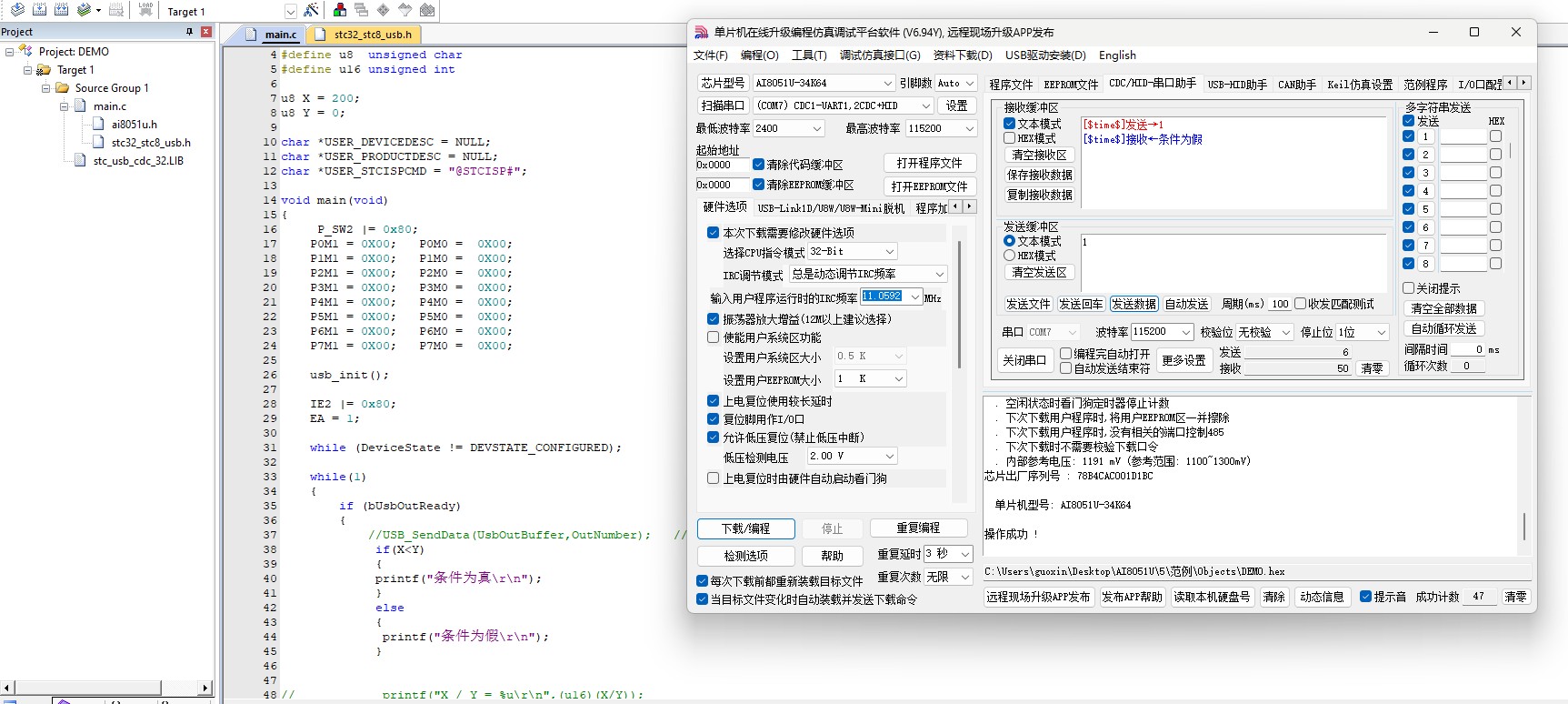
Task: Collapse the Source Group 1 tree node
Action: 45,88
